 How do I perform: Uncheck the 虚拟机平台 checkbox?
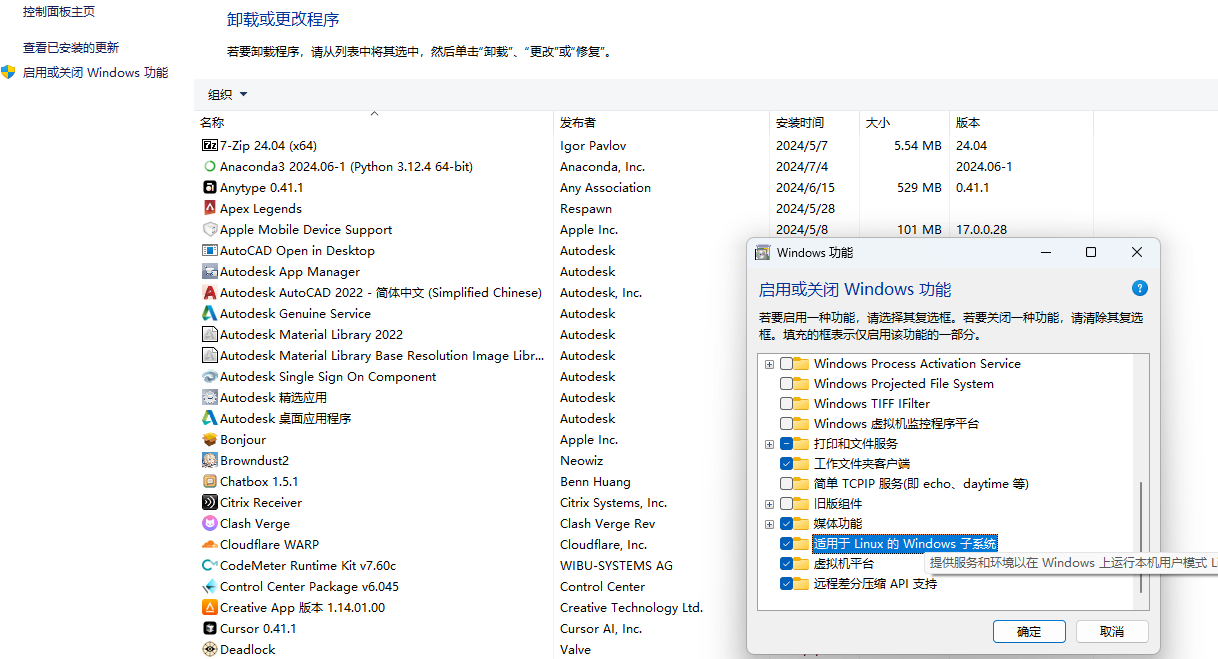[x=787, y=564]
